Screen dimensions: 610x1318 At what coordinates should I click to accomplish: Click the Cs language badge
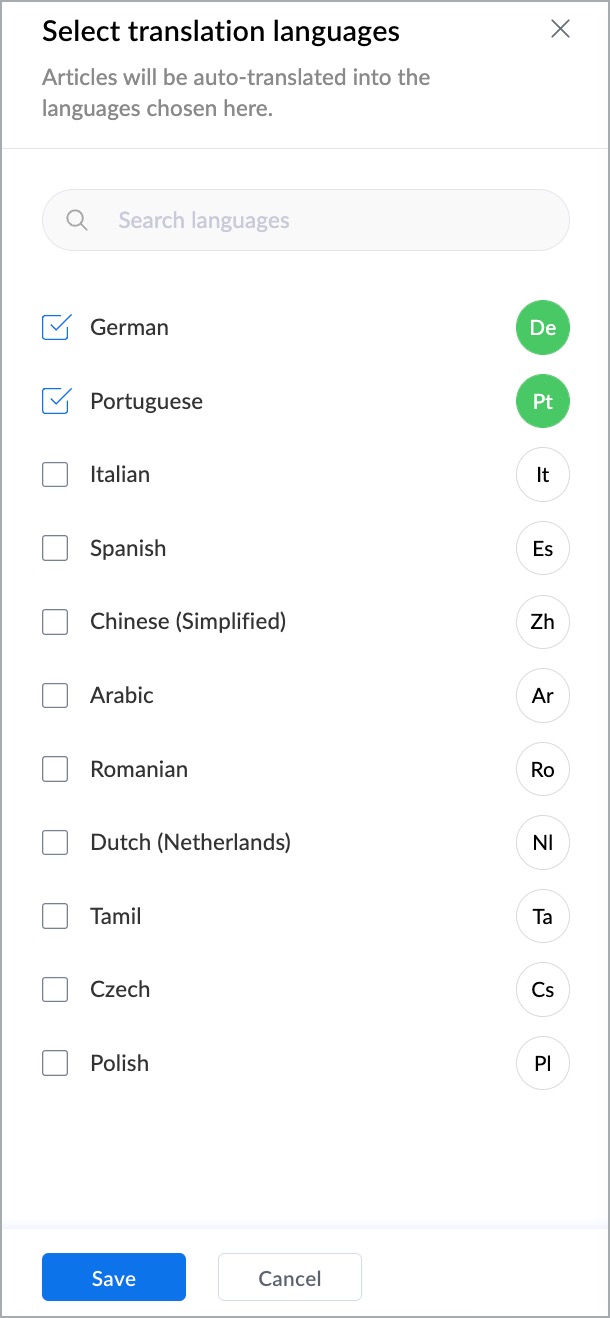coord(543,990)
